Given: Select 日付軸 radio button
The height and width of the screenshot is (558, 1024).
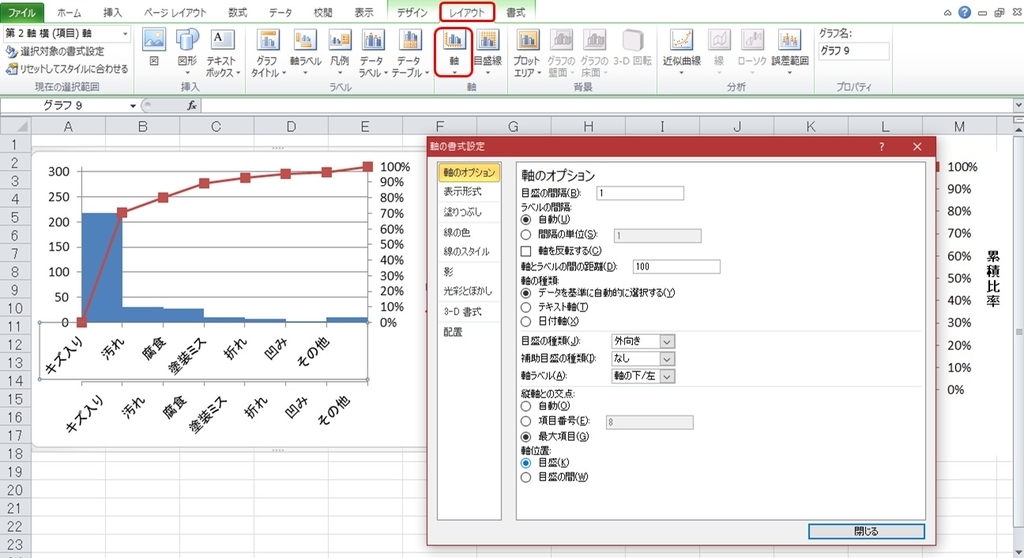Looking at the screenshot, I should pyautogui.click(x=526, y=321).
